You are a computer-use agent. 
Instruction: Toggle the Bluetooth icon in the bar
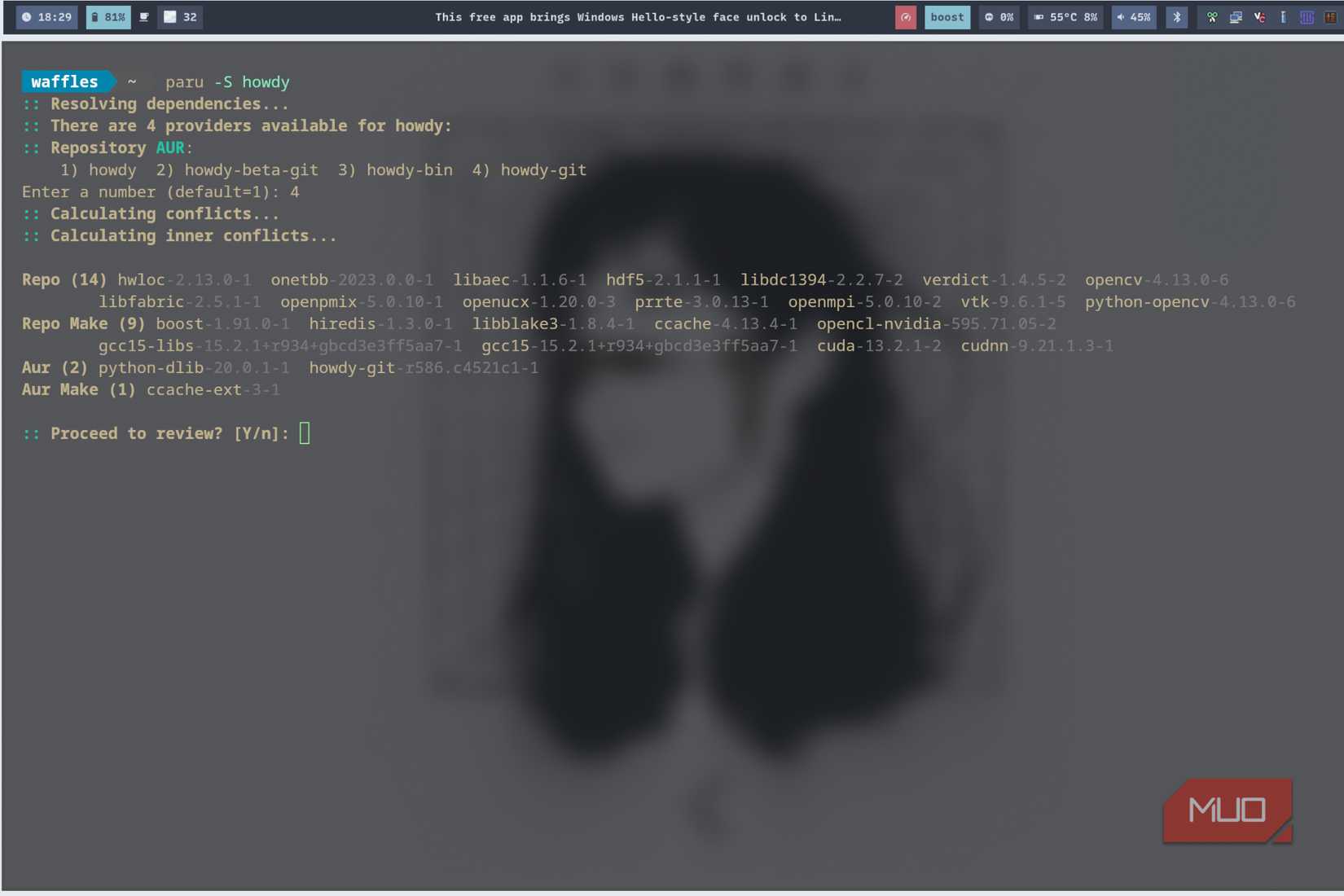point(1176,17)
